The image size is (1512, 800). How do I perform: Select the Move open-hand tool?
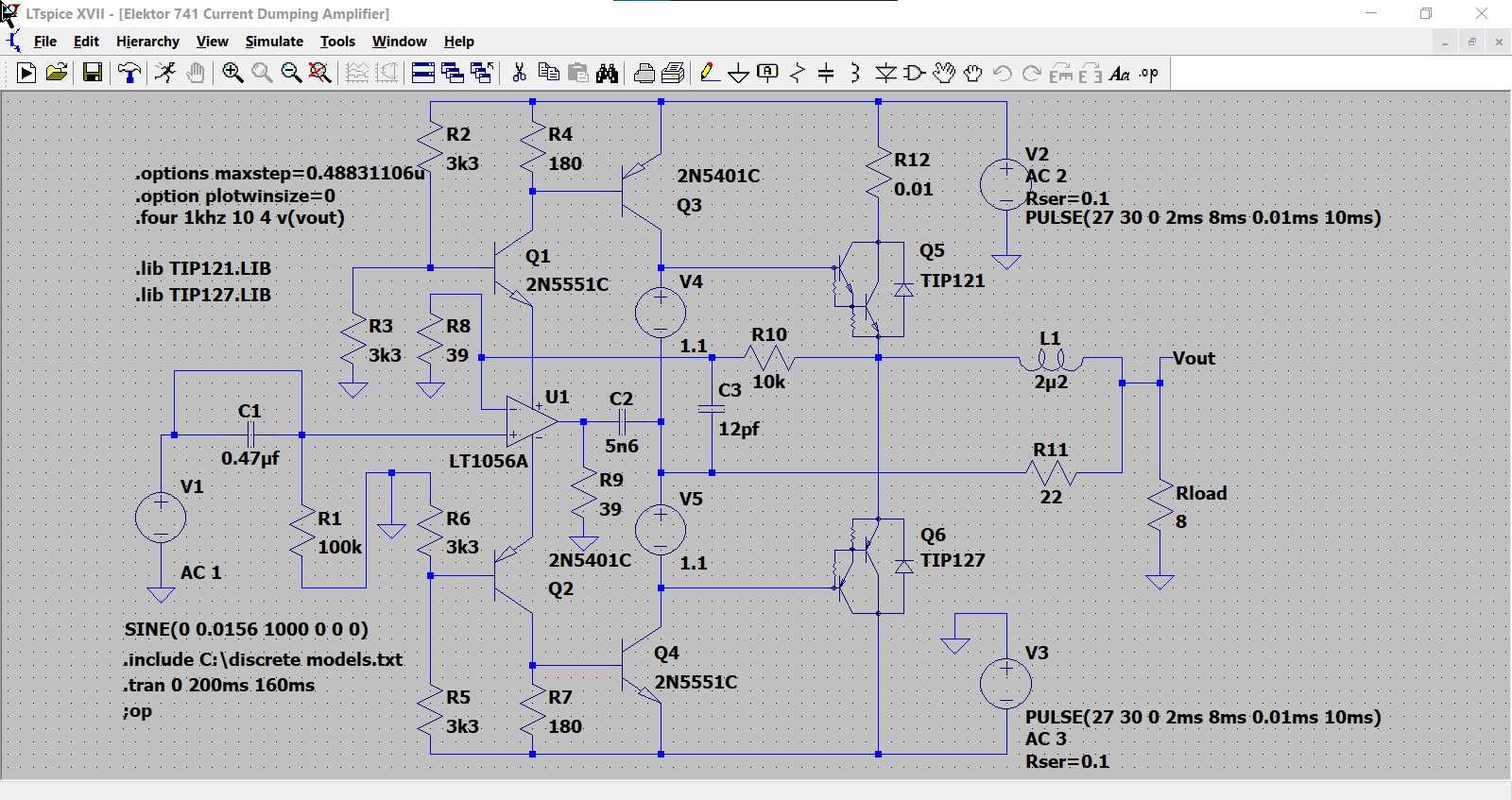point(944,73)
